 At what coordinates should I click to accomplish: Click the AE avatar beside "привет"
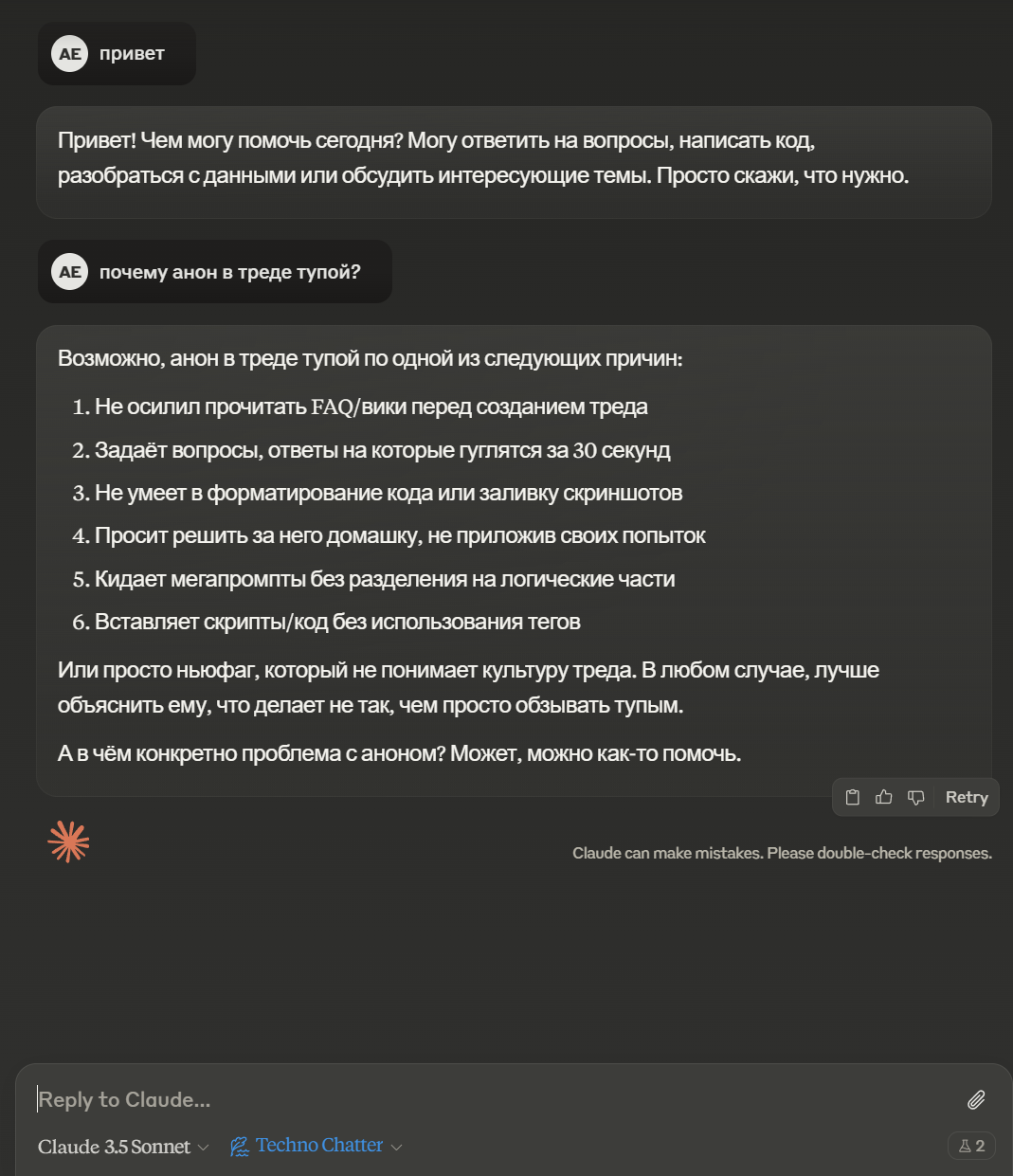pos(69,54)
